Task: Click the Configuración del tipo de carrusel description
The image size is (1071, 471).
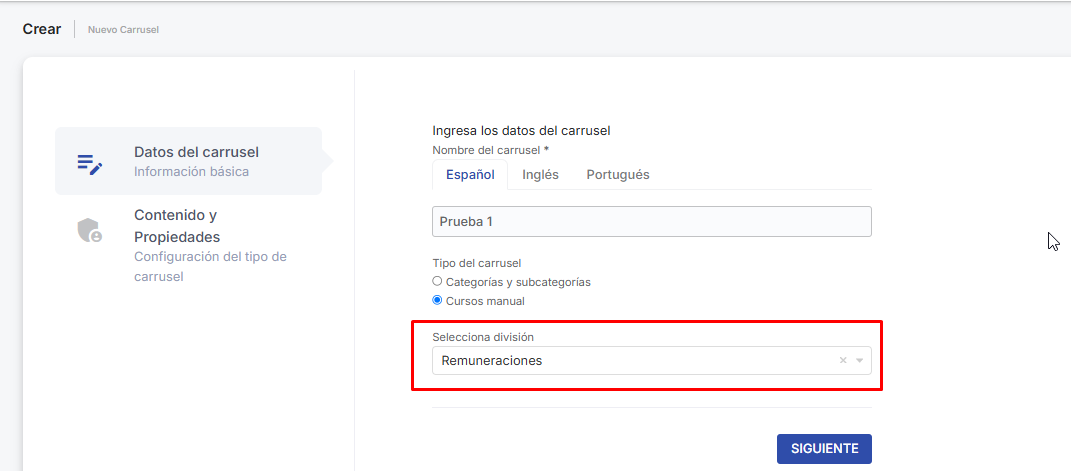Action: coord(210,266)
